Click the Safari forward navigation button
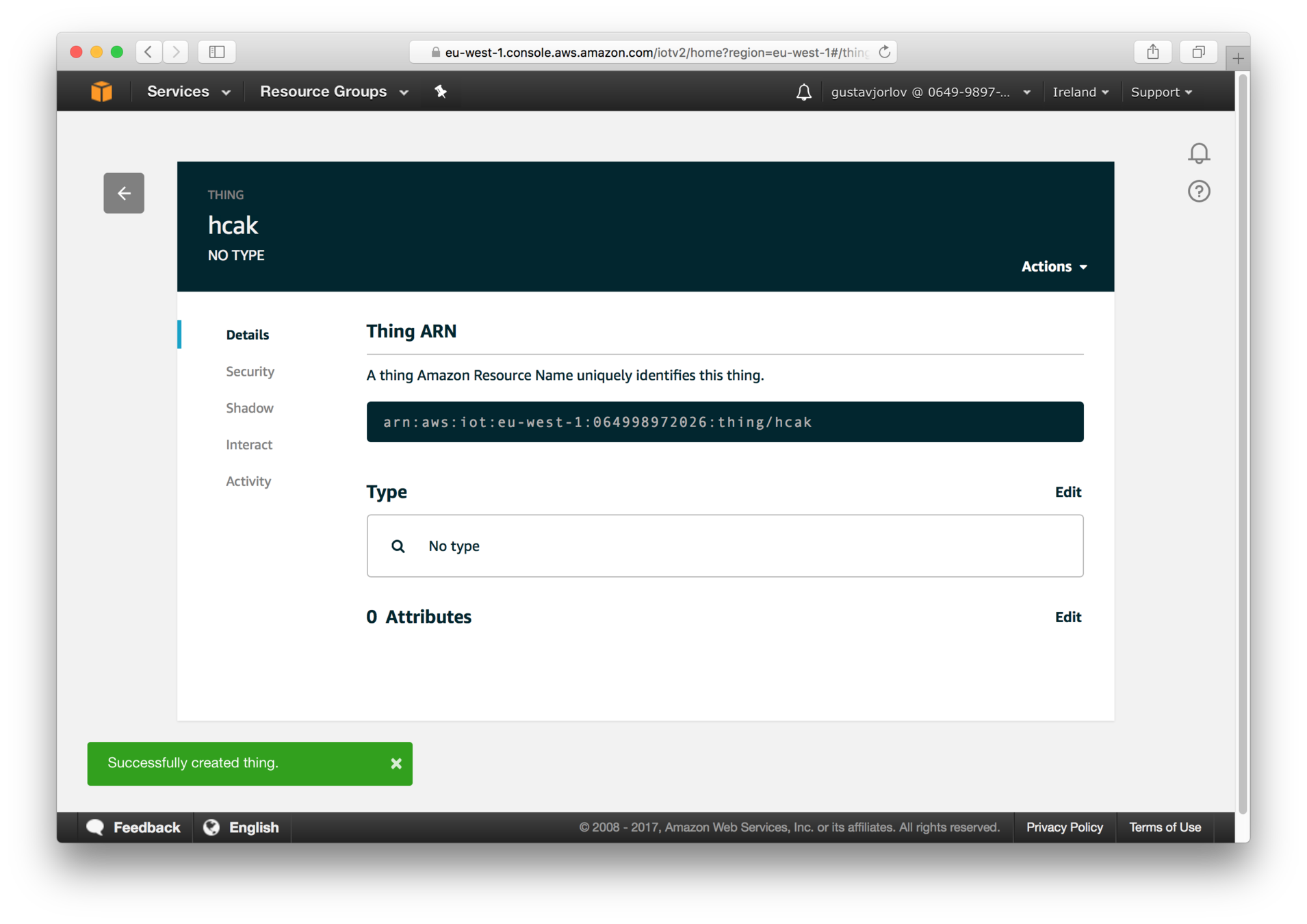The height and width of the screenshot is (924, 1307). 176,52
